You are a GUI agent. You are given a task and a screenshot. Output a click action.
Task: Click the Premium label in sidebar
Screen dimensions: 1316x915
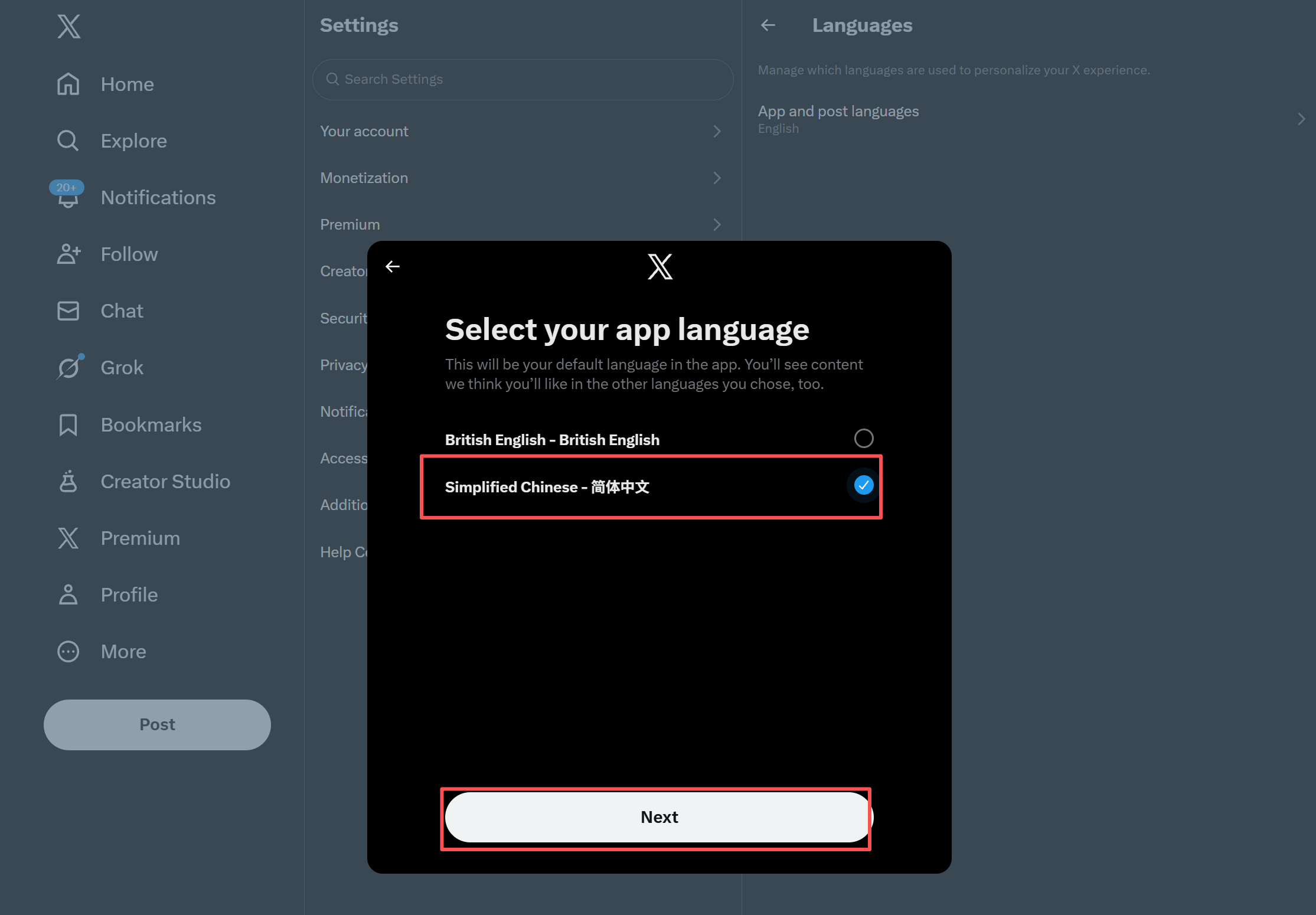point(140,538)
